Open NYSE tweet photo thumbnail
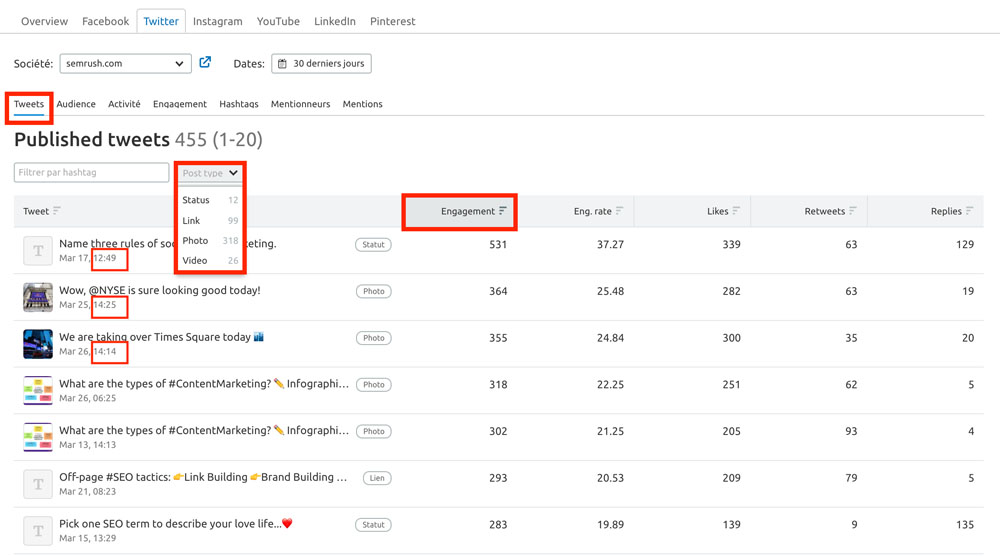Viewport: 1000px width, 556px height. pos(38,297)
